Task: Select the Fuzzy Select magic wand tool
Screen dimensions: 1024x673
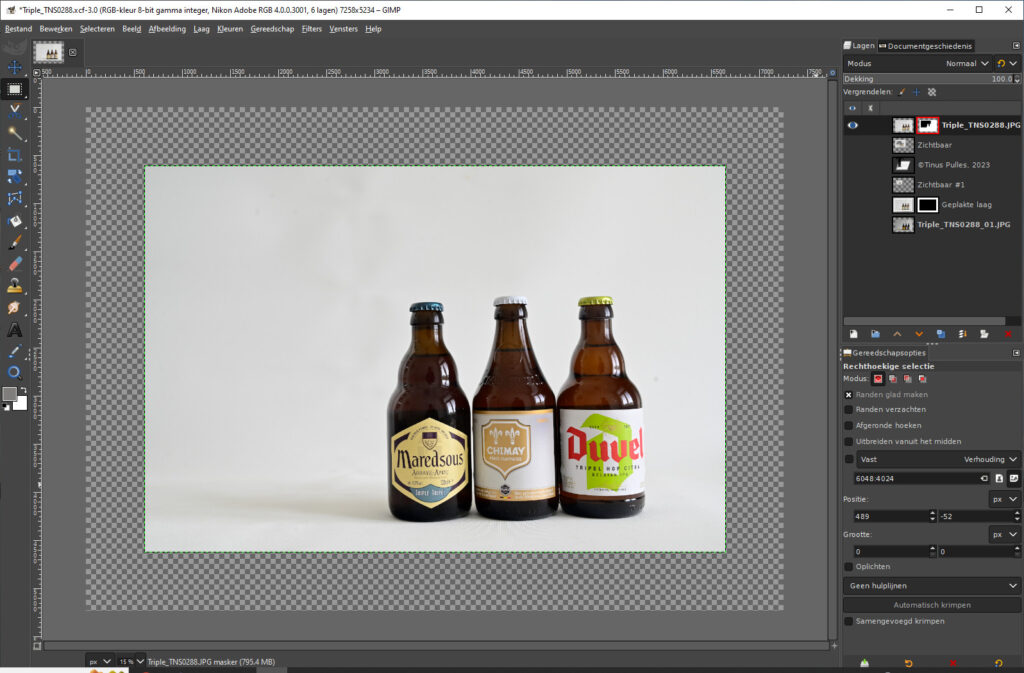Action: [14, 133]
